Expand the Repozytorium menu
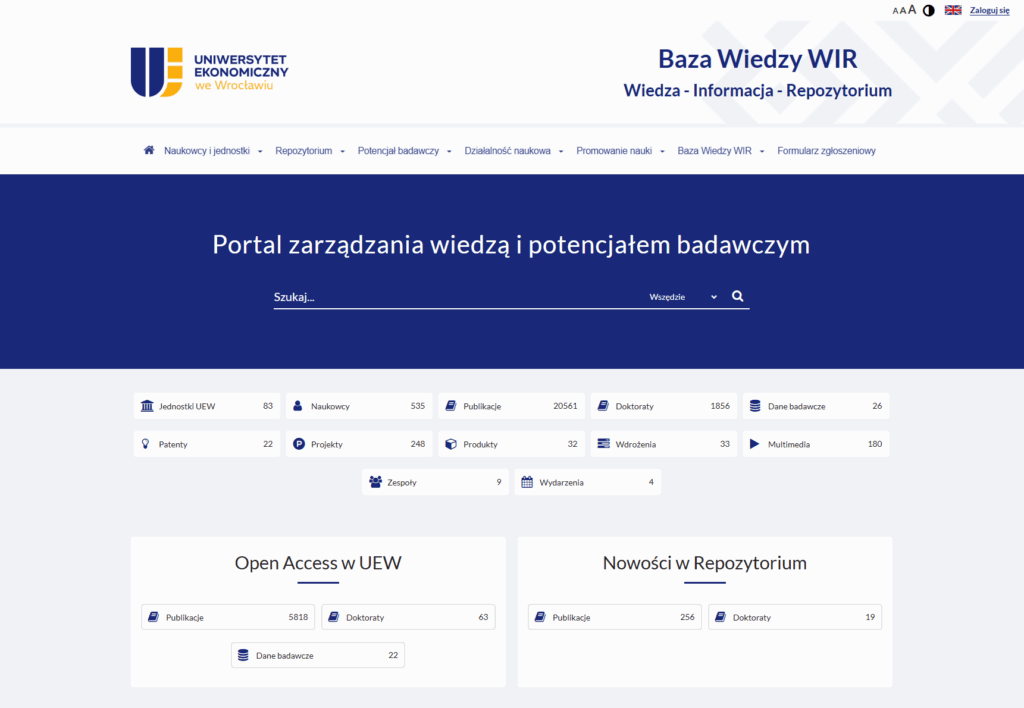This screenshot has height=708, width=1024. click(304, 150)
